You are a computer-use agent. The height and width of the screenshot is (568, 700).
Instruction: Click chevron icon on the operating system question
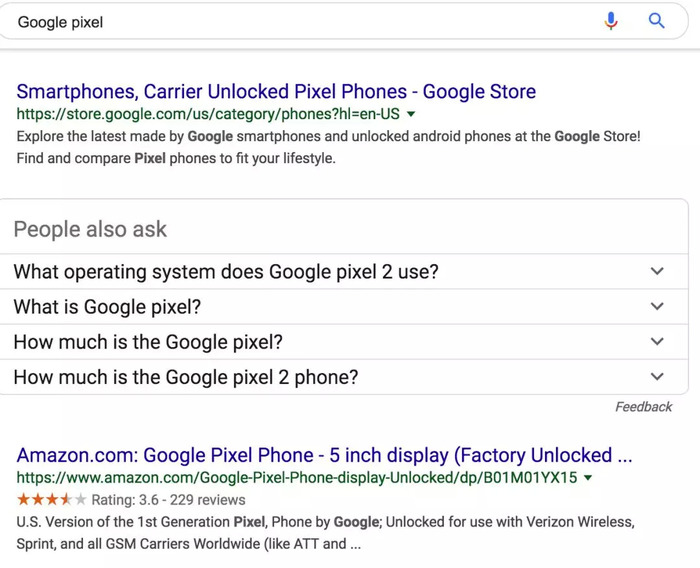tap(657, 271)
